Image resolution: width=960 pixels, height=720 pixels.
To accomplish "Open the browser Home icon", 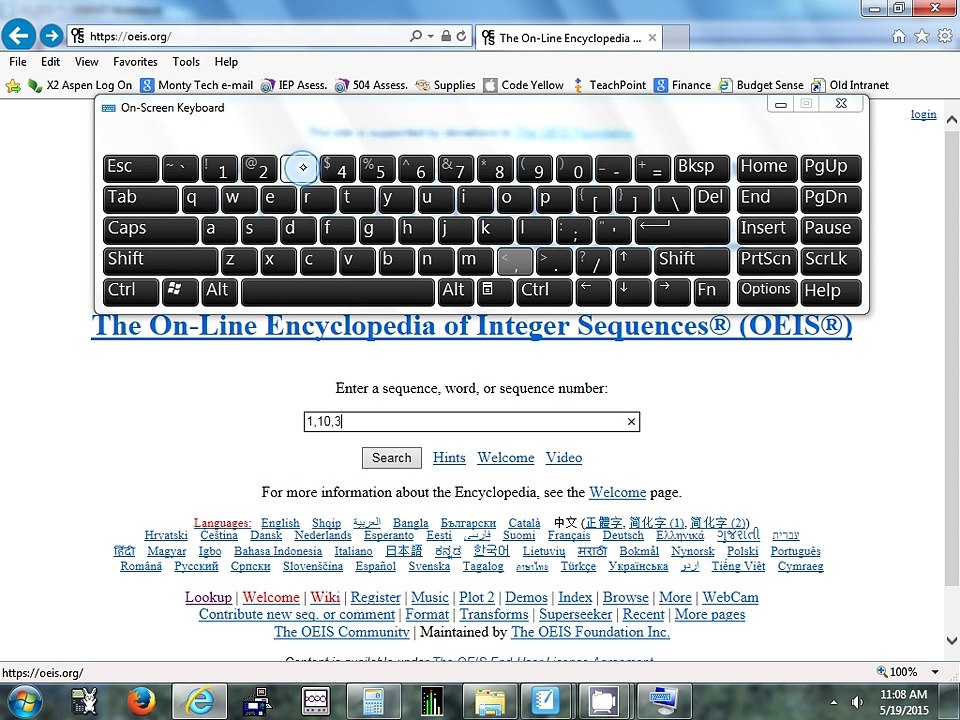I will (898, 36).
